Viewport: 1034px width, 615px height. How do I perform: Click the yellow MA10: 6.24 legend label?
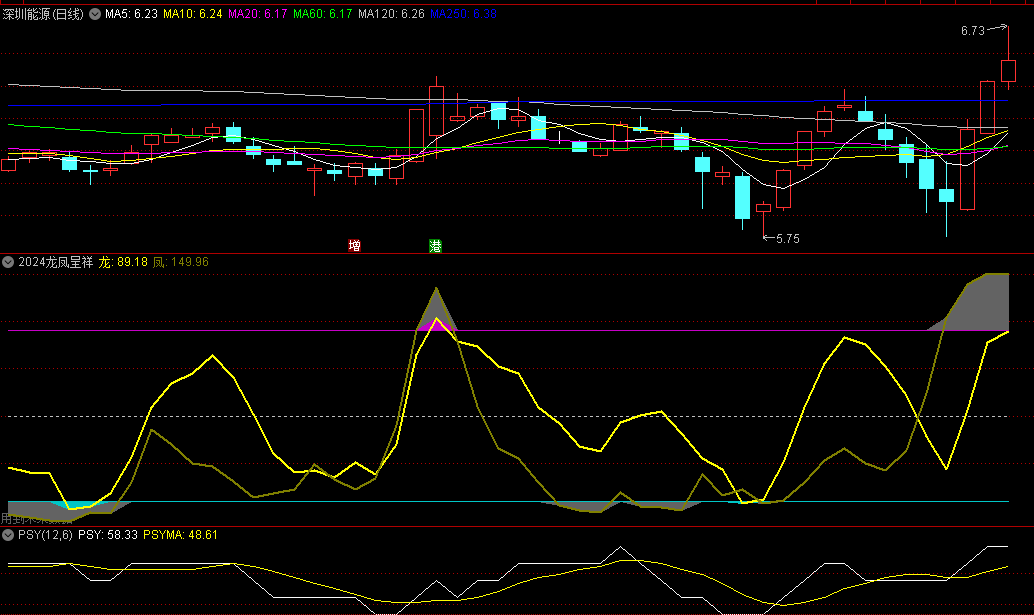click(194, 14)
